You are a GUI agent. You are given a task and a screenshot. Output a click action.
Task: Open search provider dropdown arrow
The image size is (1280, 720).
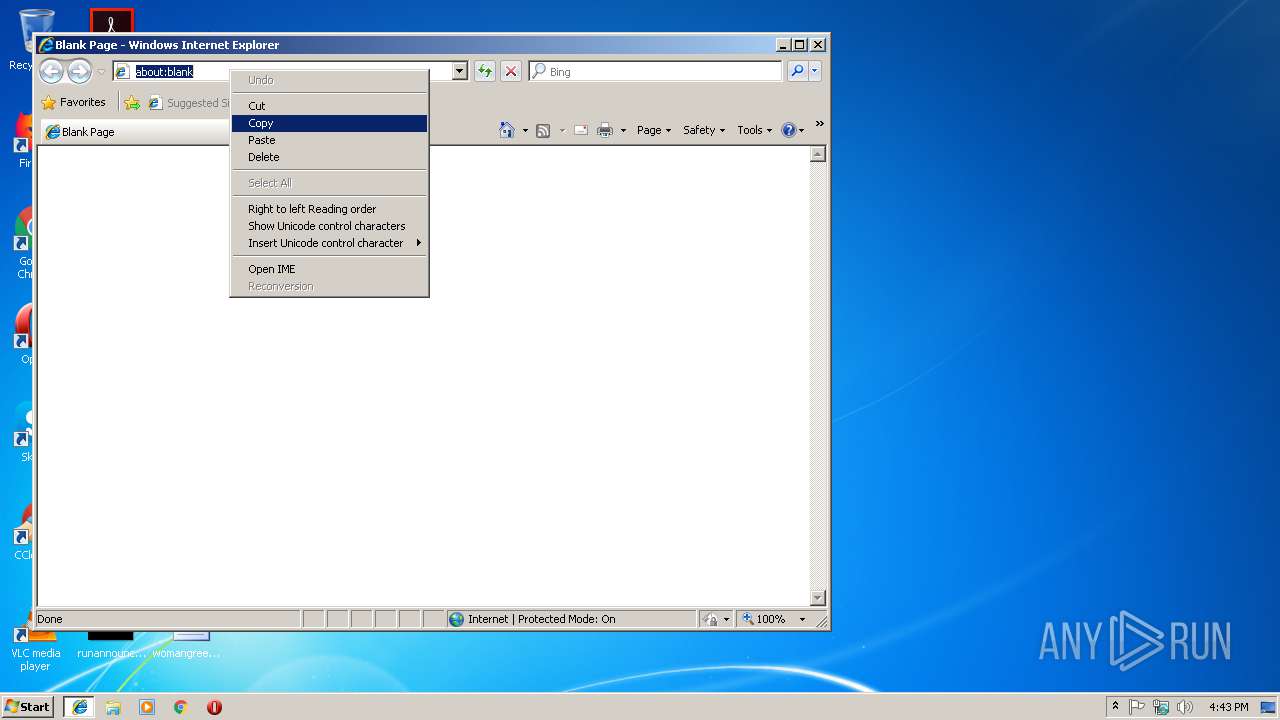(815, 71)
